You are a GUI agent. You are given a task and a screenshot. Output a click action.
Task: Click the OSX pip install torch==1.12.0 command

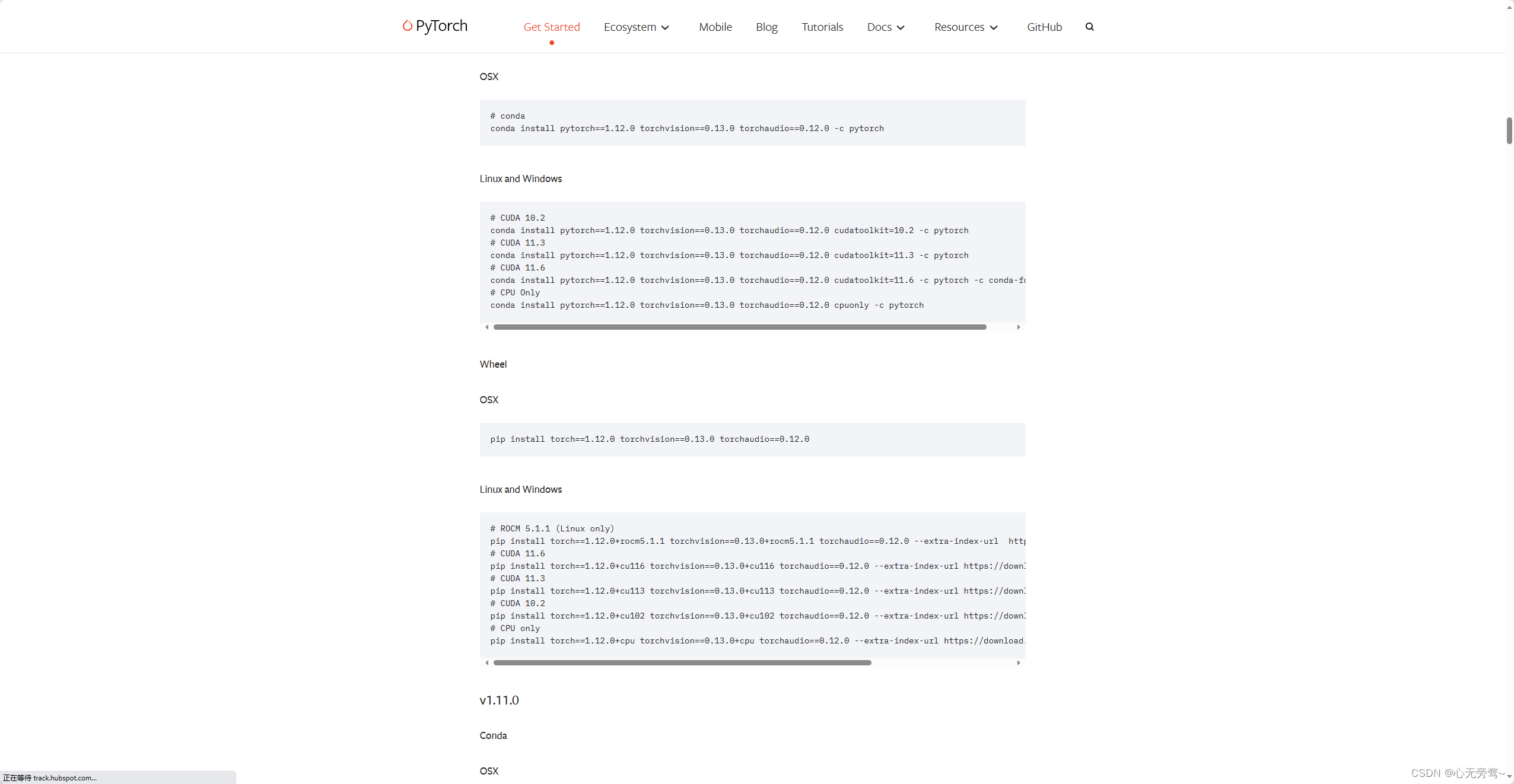click(650, 439)
